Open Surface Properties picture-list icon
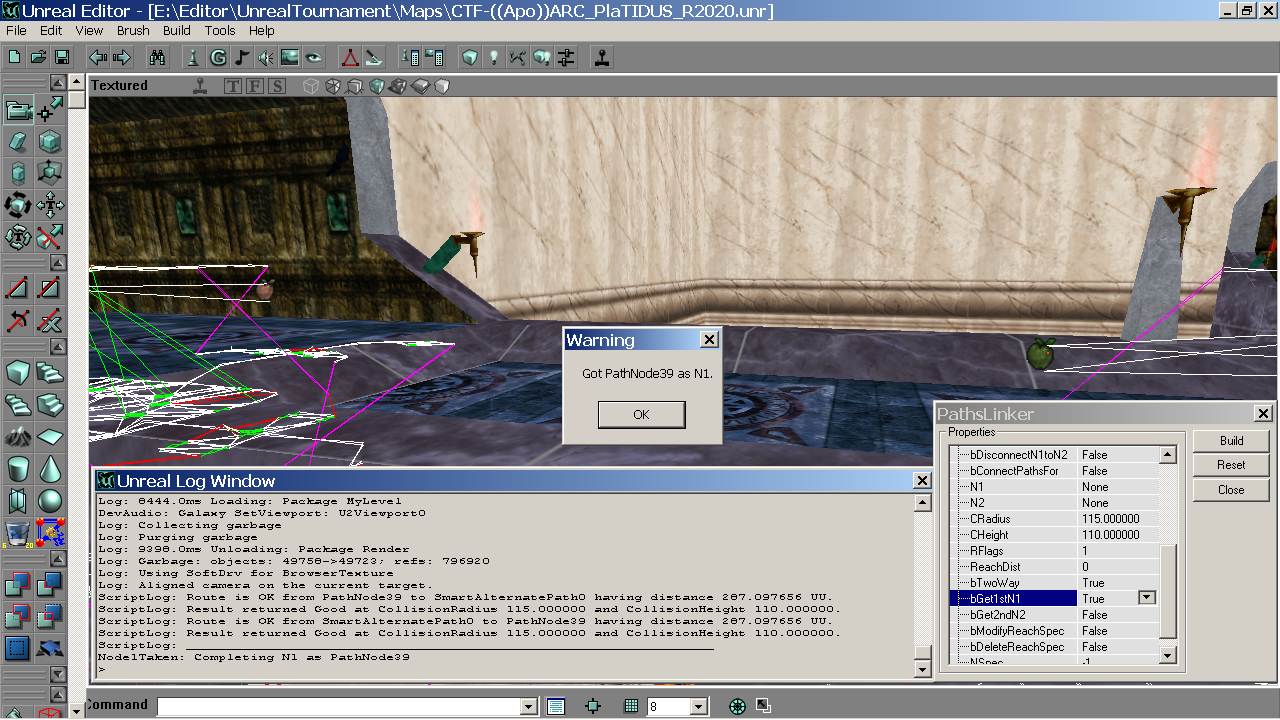The height and width of the screenshot is (720, 1280). pos(434,57)
